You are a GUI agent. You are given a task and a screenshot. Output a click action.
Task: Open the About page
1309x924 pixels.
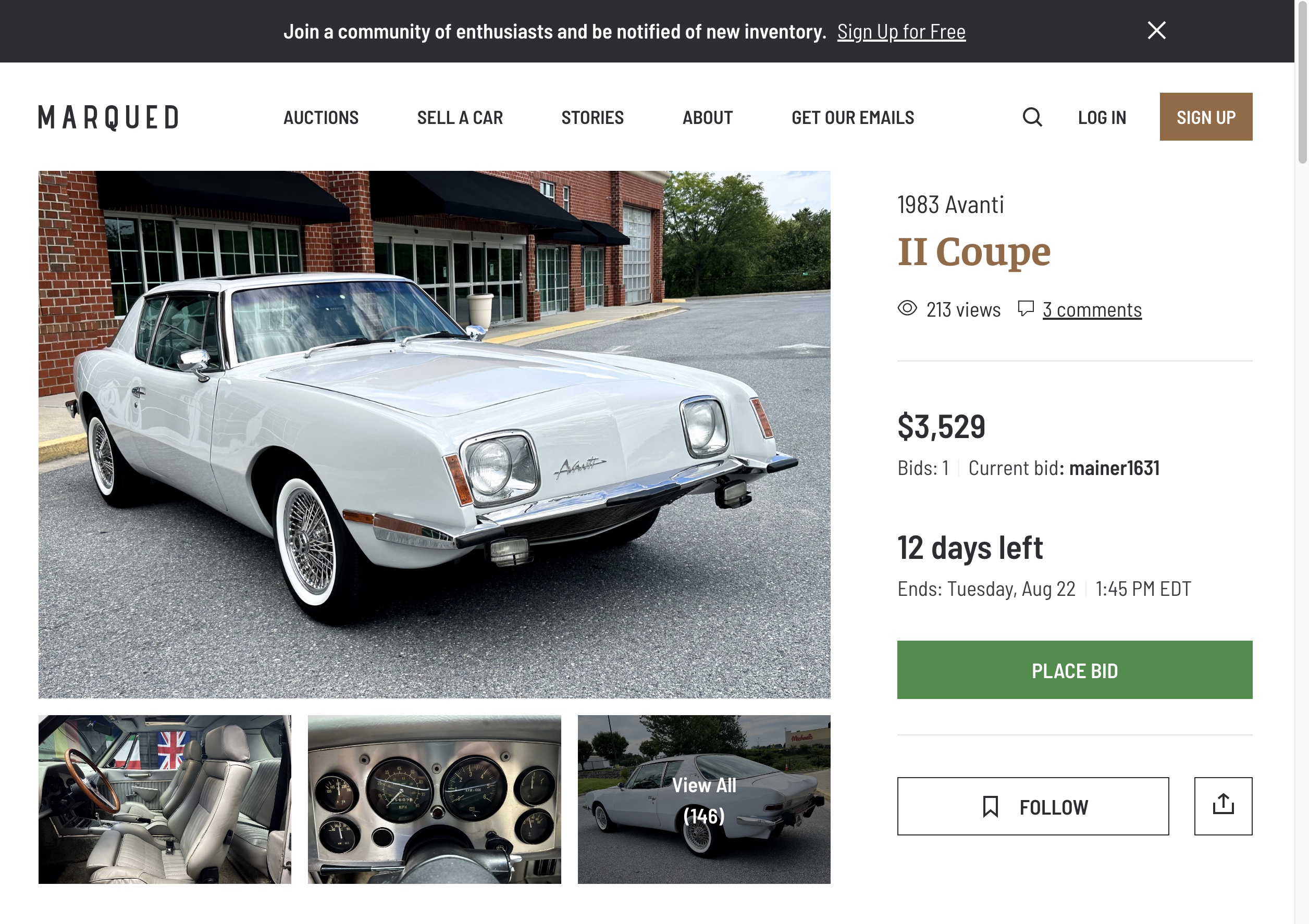pos(708,117)
